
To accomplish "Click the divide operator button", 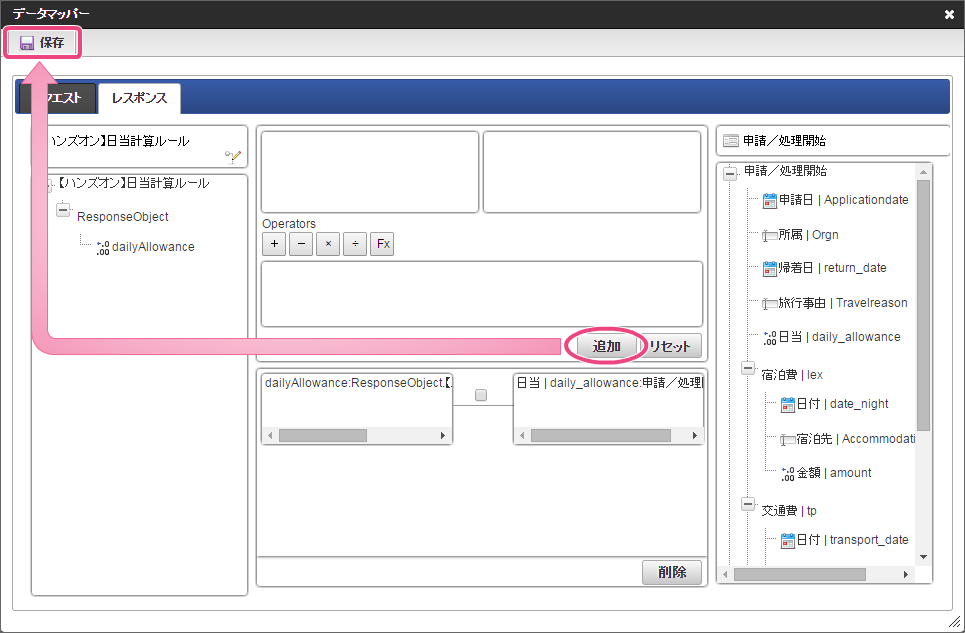I will point(355,244).
